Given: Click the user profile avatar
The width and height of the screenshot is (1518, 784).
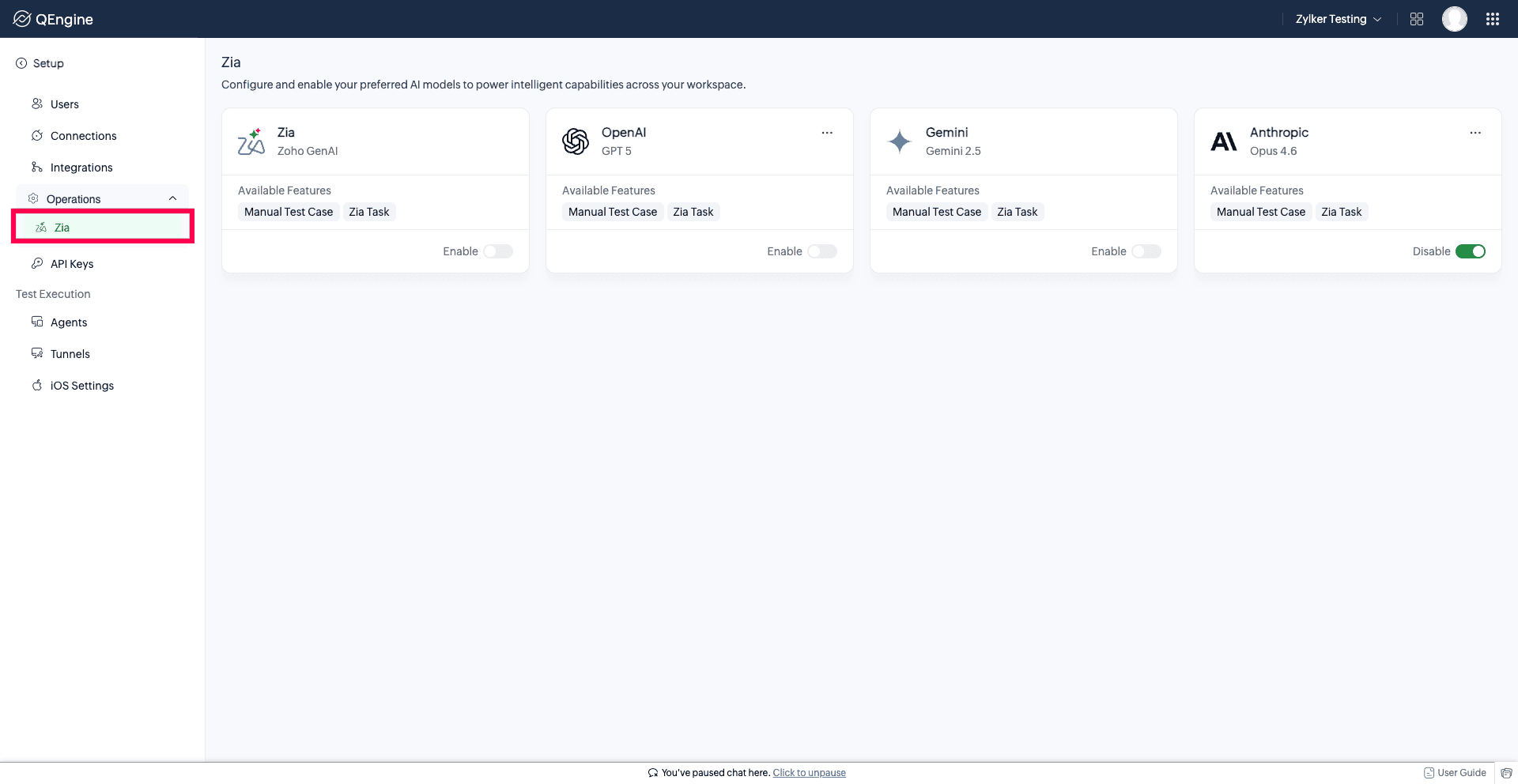Looking at the screenshot, I should pos(1455,19).
